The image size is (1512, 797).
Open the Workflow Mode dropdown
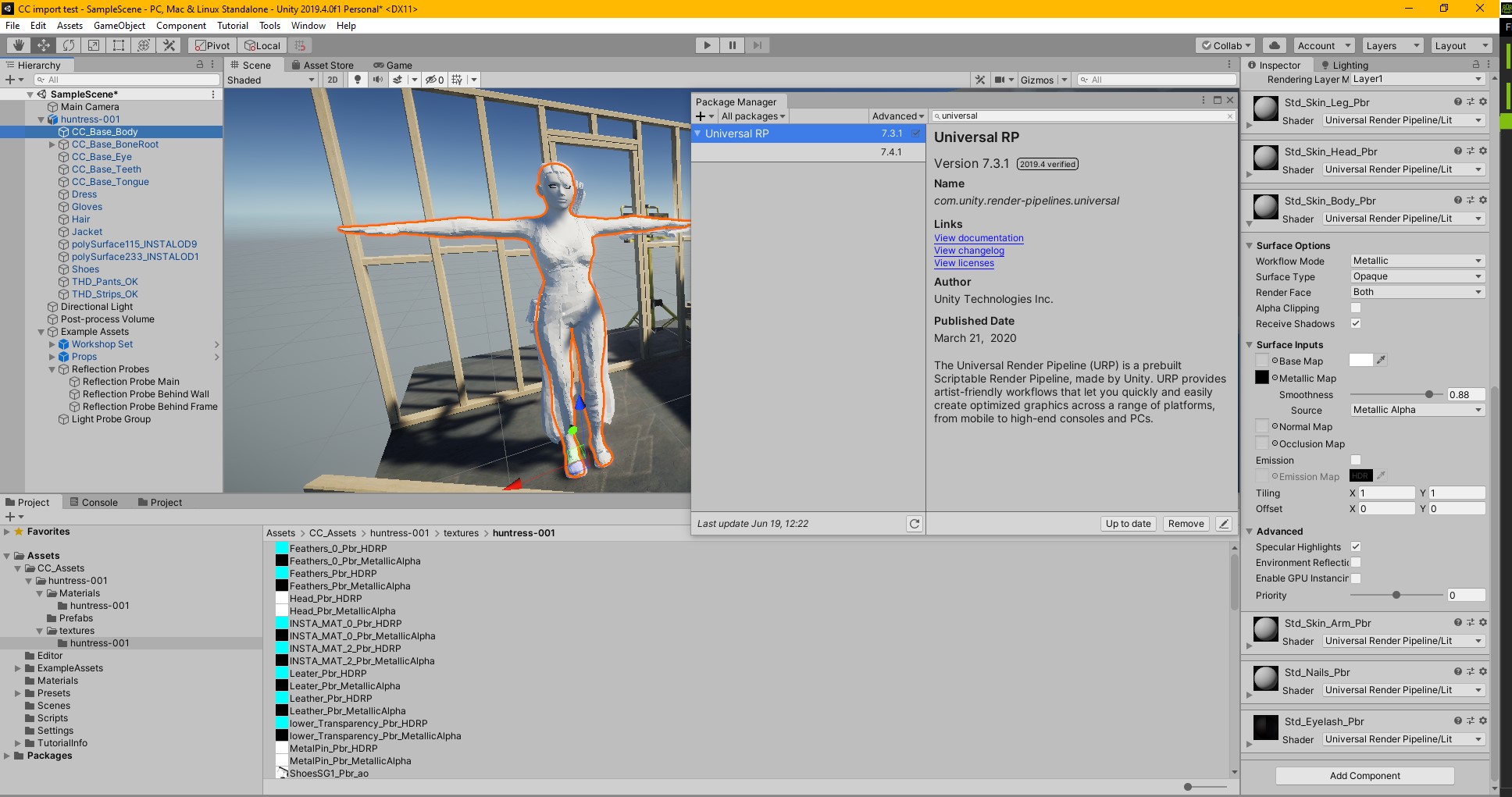tap(1417, 261)
